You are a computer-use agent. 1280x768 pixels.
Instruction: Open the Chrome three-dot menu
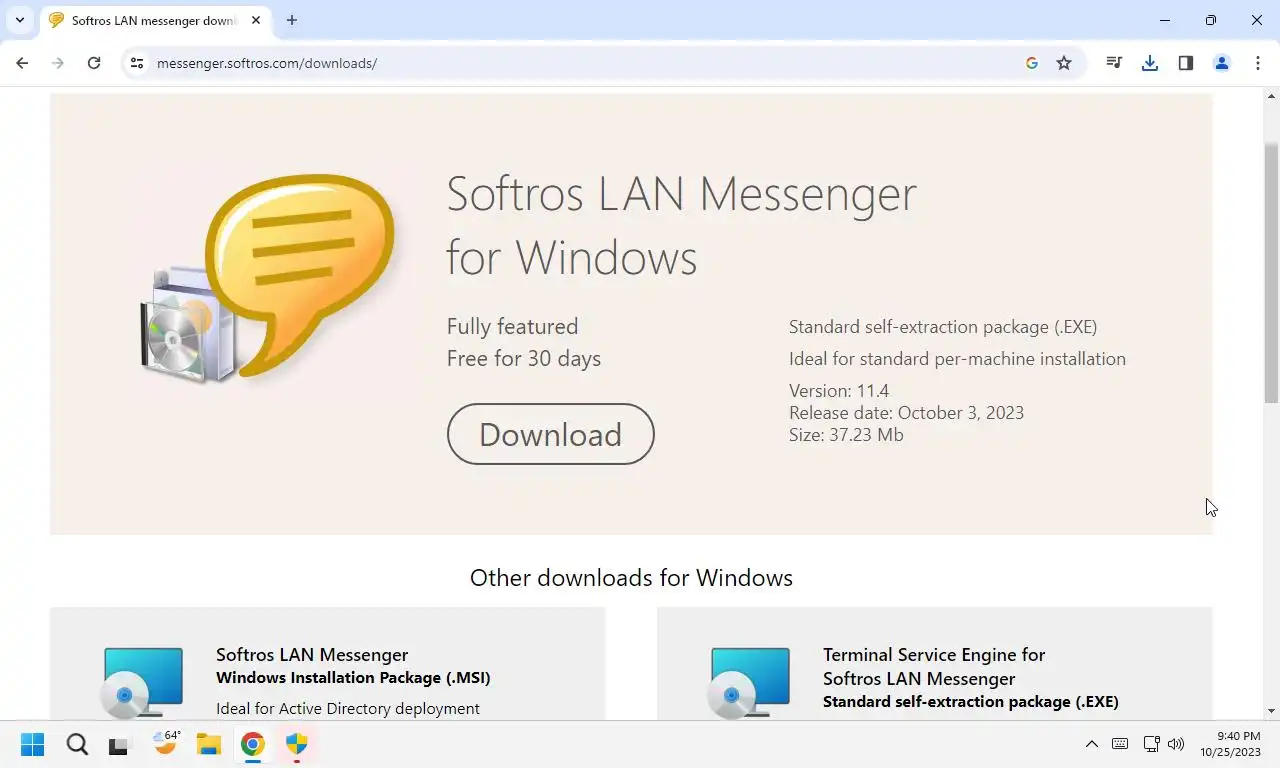click(x=1258, y=63)
